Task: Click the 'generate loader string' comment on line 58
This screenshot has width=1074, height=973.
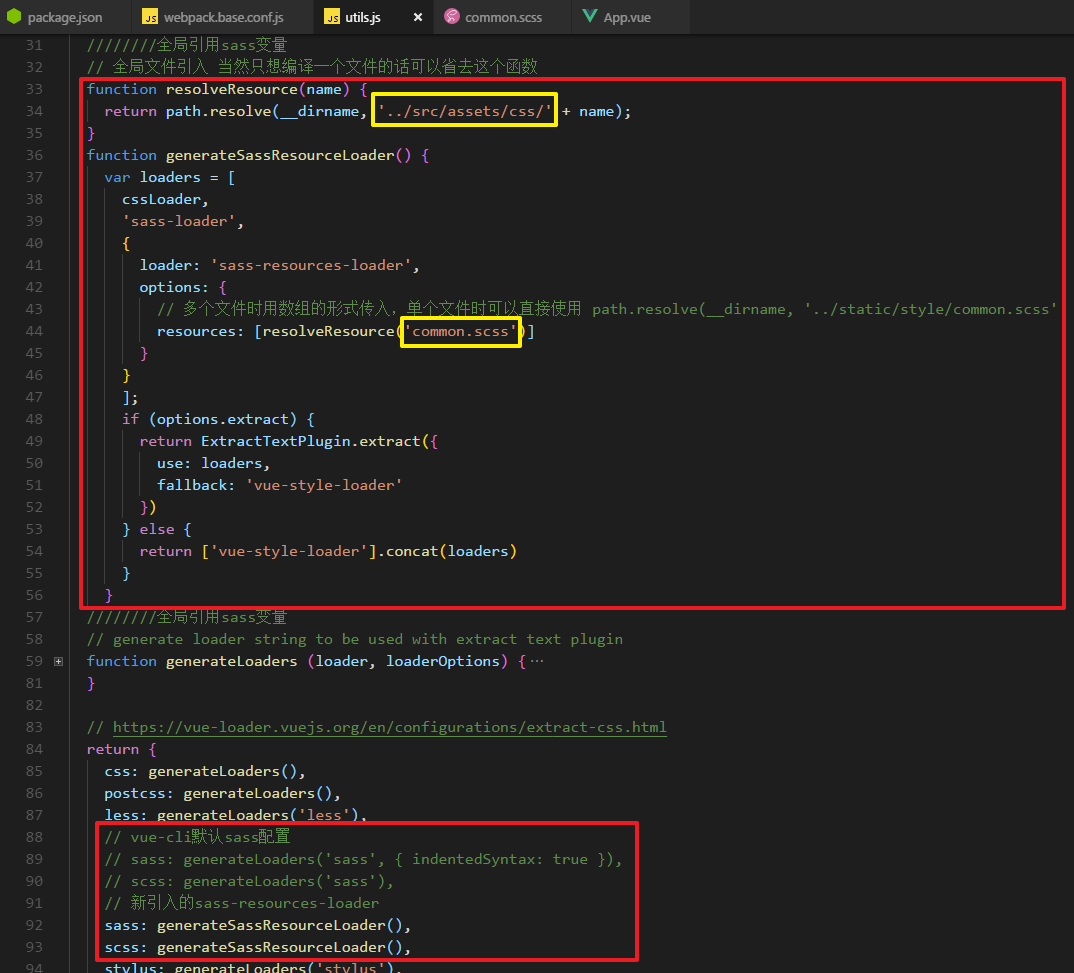Action: pos(355,639)
